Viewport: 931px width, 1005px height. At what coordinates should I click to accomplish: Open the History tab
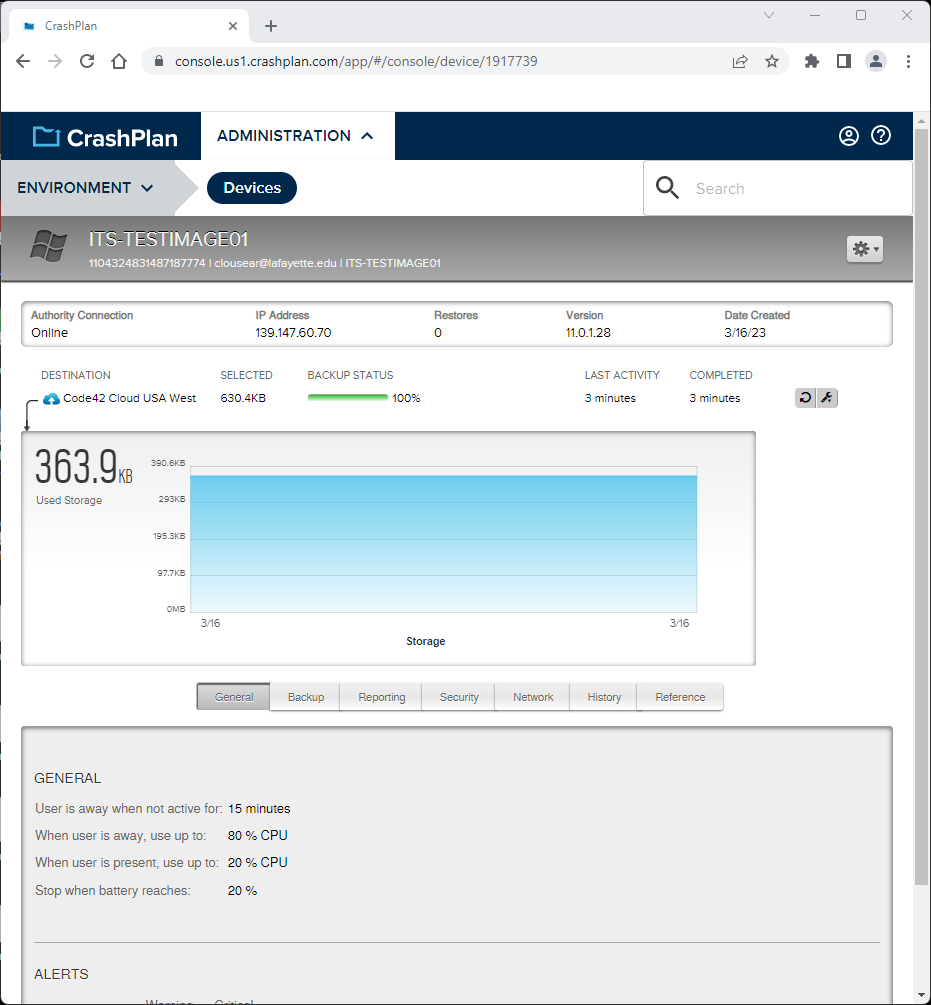[x=604, y=697]
